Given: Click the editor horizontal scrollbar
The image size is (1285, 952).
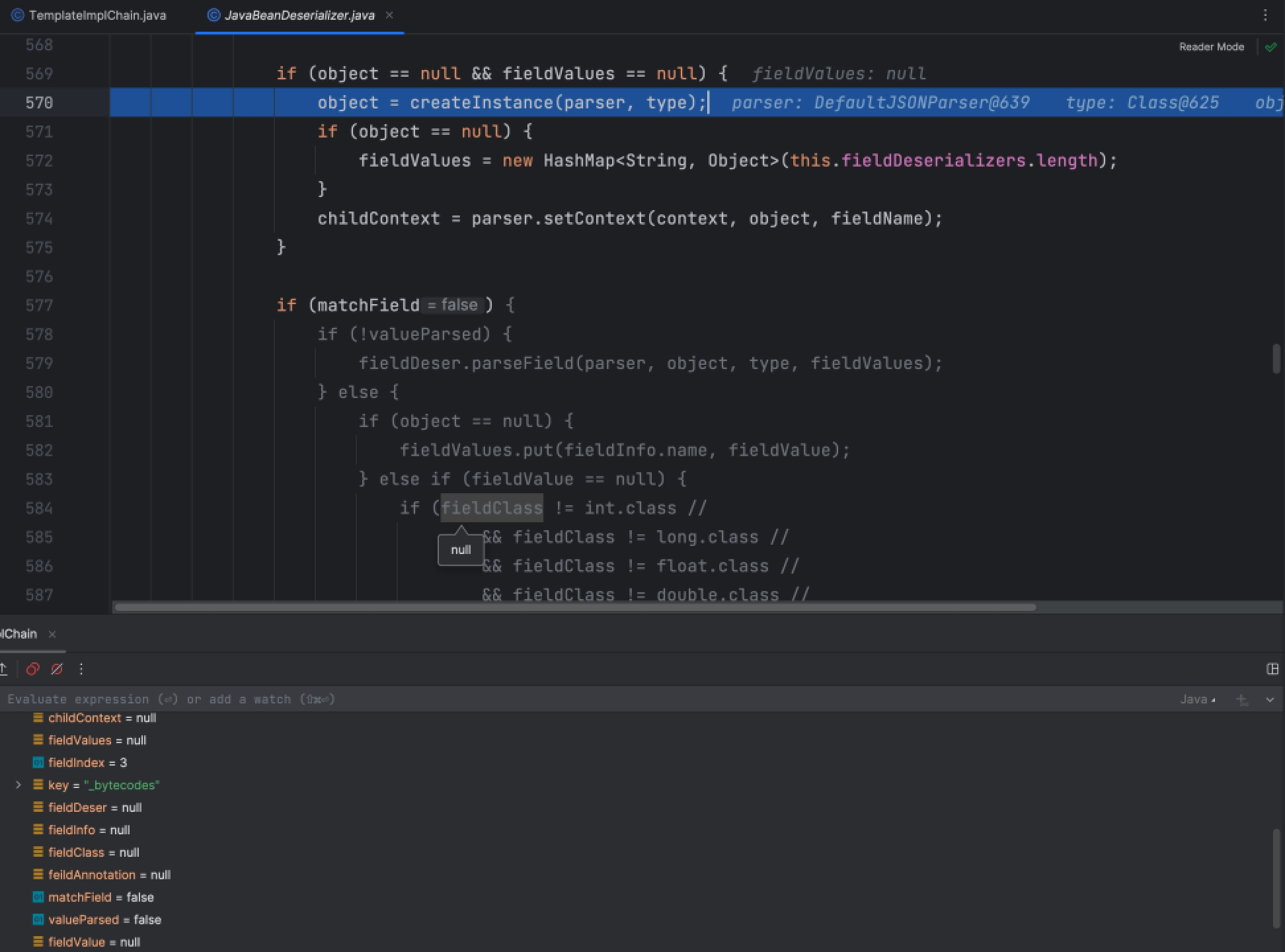Looking at the screenshot, I should coord(575,607).
